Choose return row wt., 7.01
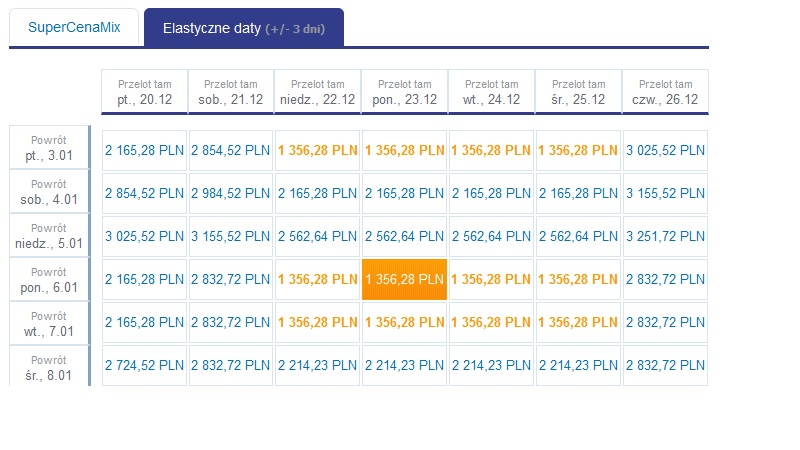The image size is (800, 450). point(49,323)
